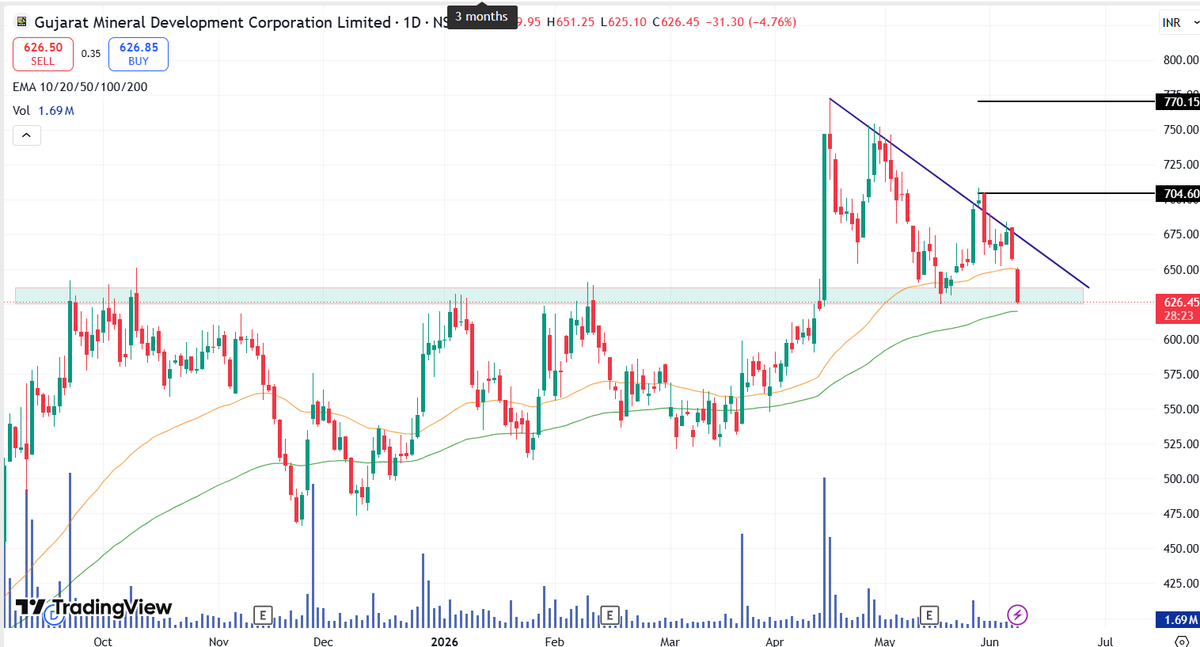This screenshot has width=1200, height=647.
Task: Open symbol search via Gujarat Mineral Development title
Action: [x=212, y=22]
